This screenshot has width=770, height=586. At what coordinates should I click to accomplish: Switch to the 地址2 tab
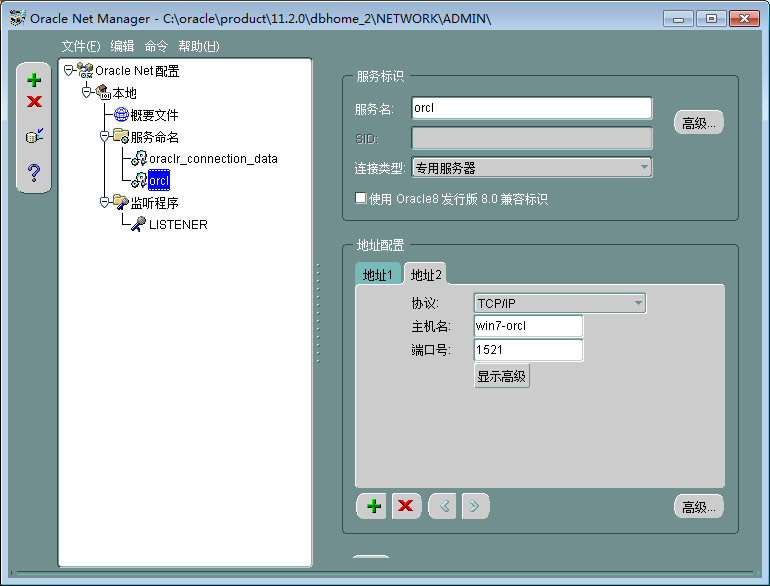point(426,274)
